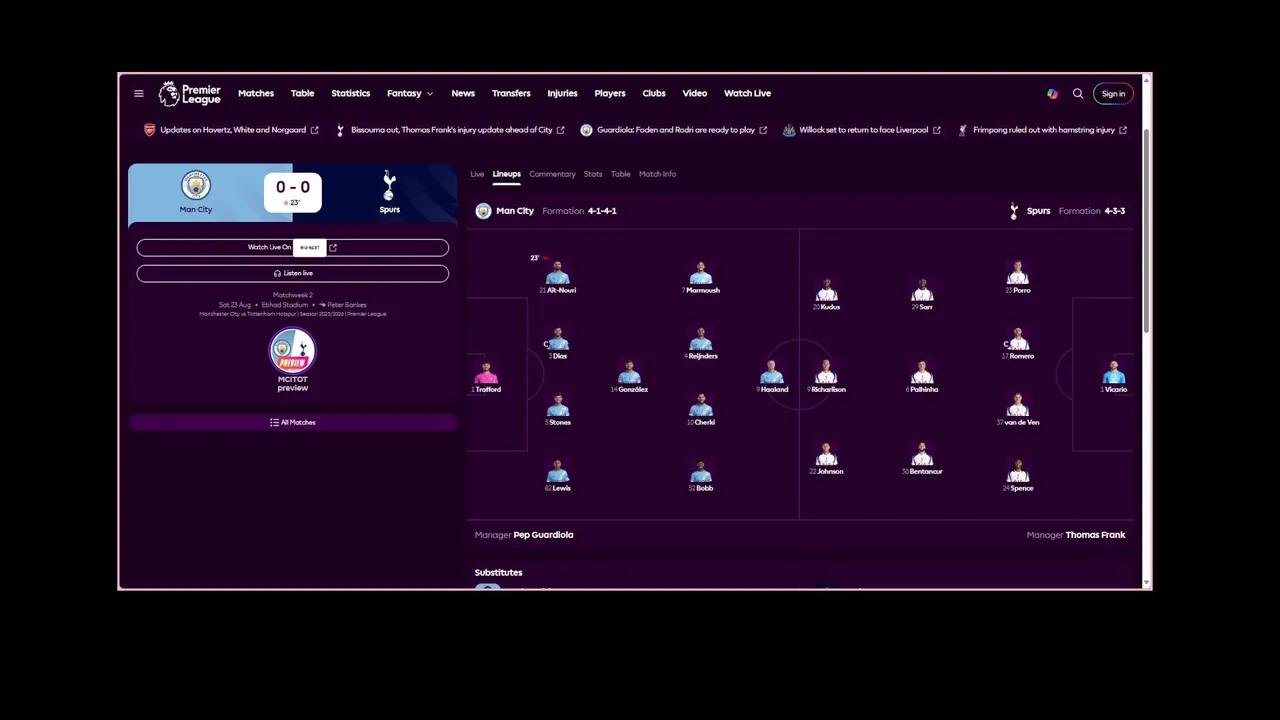Viewport: 1280px width, 720px height.
Task: Click the Spurs badge above lineup pitch
Action: 1014,211
